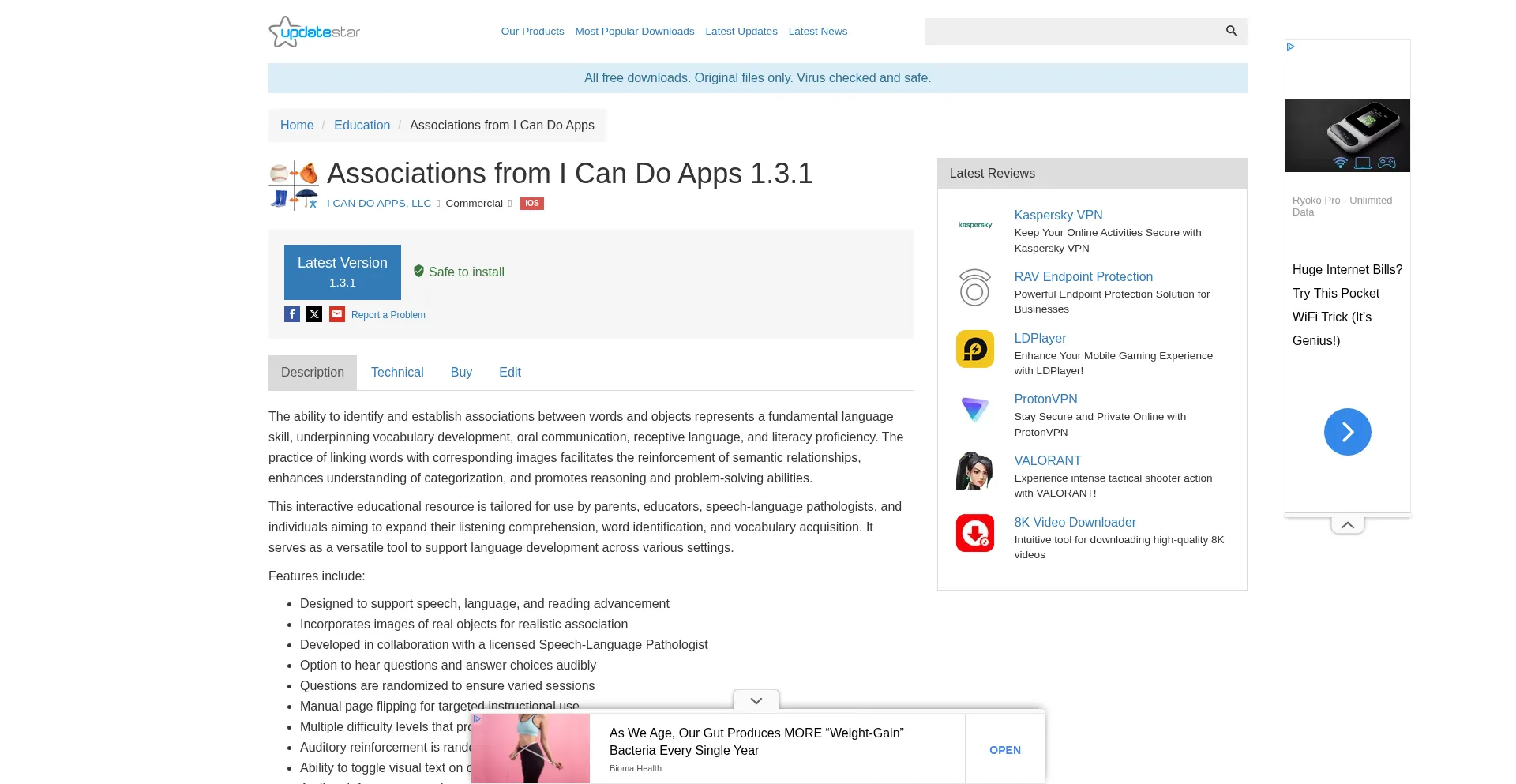This screenshot has height=784, width=1516.
Task: Click 'Ryoko Pro - Unlimited Data' ad text
Action: (1342, 206)
